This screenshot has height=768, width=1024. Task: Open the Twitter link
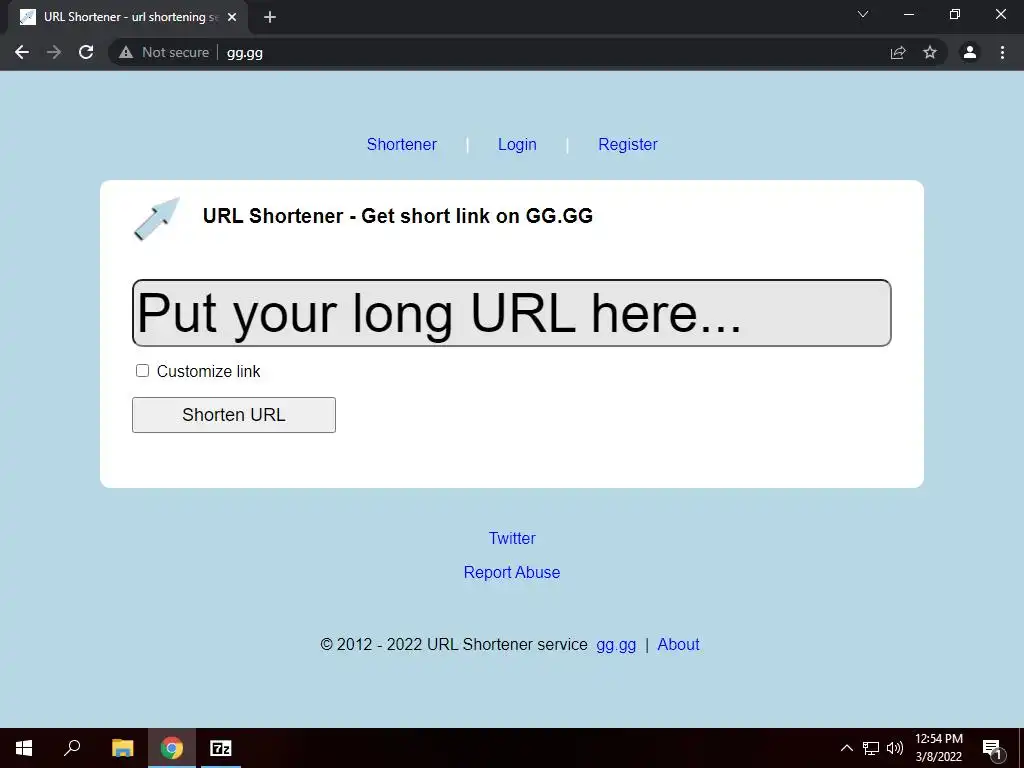(512, 538)
